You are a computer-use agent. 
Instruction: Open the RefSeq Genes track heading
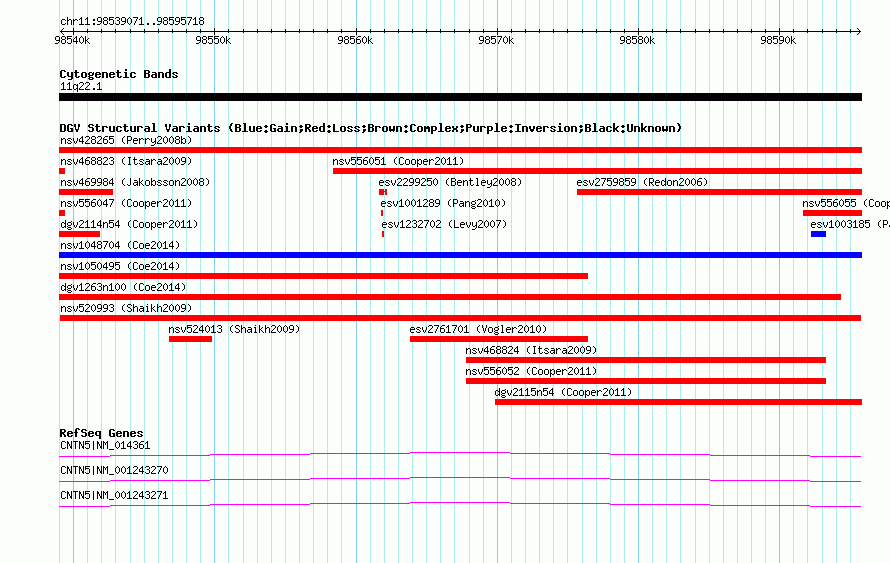tap(101, 433)
